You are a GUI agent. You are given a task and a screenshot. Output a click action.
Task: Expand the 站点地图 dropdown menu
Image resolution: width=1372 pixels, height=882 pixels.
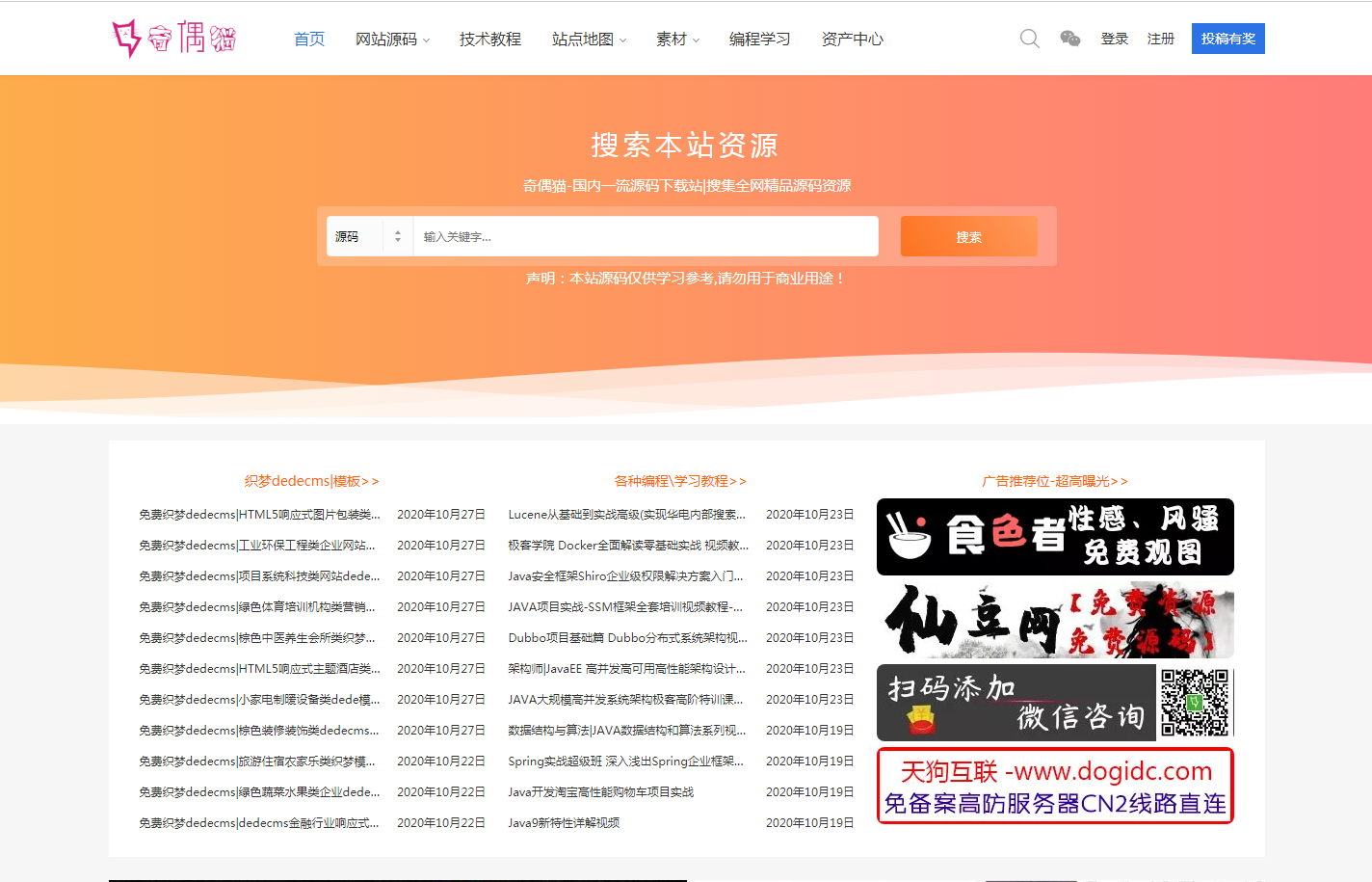pos(589,40)
